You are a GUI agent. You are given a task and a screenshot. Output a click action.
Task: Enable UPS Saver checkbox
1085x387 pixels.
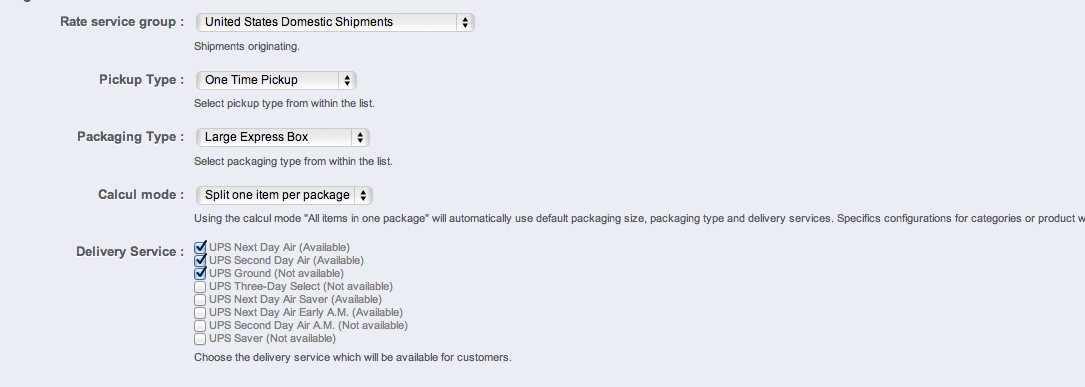click(x=200, y=339)
